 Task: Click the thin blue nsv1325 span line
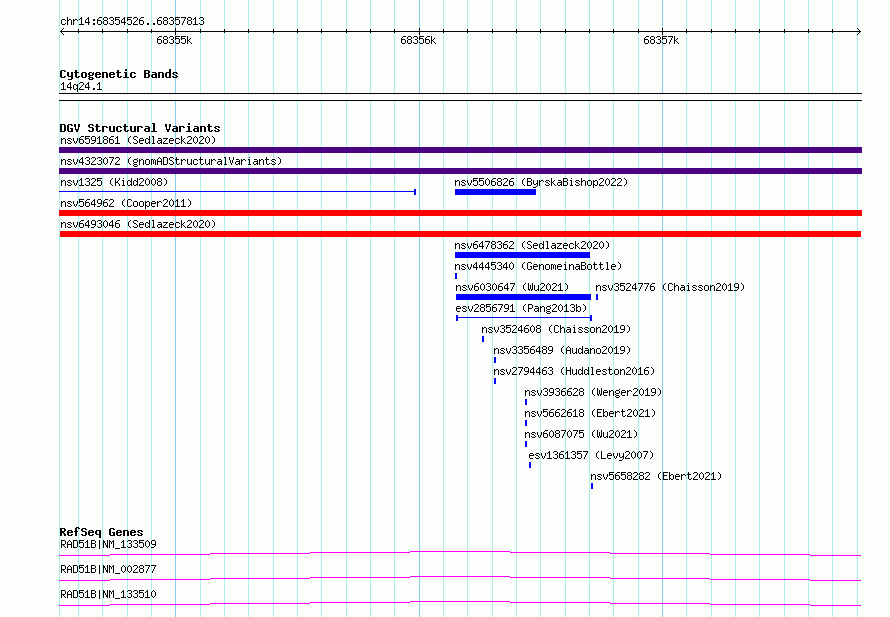point(237,192)
